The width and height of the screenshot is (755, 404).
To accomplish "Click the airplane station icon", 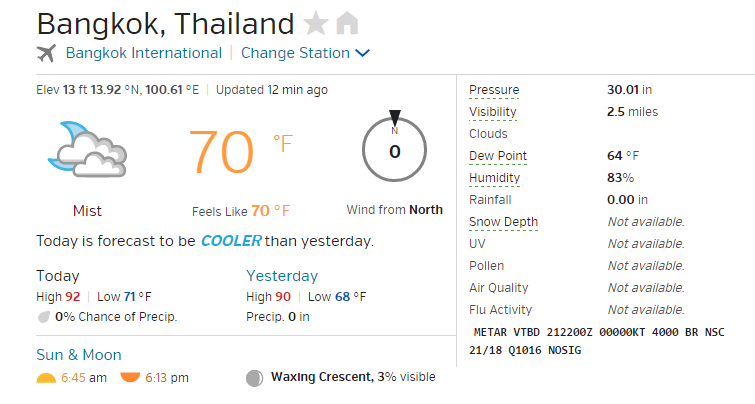I will click(46, 53).
